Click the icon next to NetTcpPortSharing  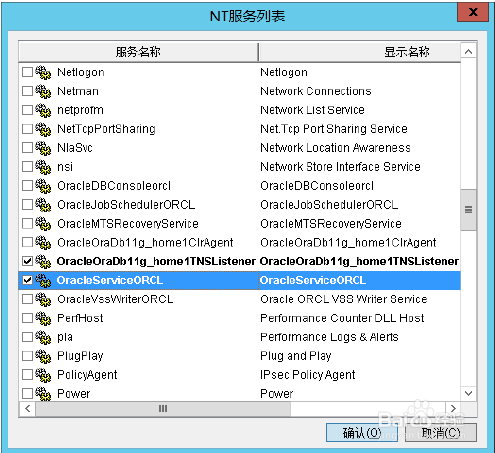(43, 129)
